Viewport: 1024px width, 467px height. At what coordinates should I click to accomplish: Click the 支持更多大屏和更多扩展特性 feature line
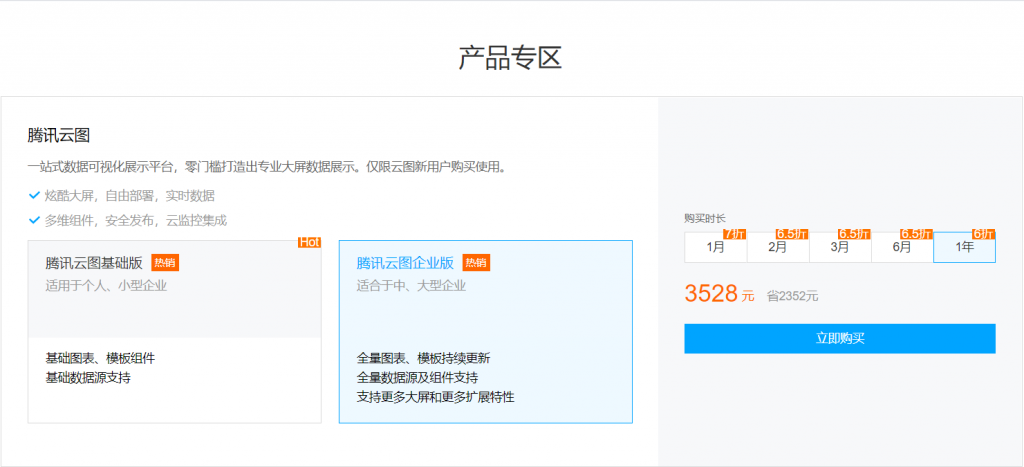tap(436, 396)
